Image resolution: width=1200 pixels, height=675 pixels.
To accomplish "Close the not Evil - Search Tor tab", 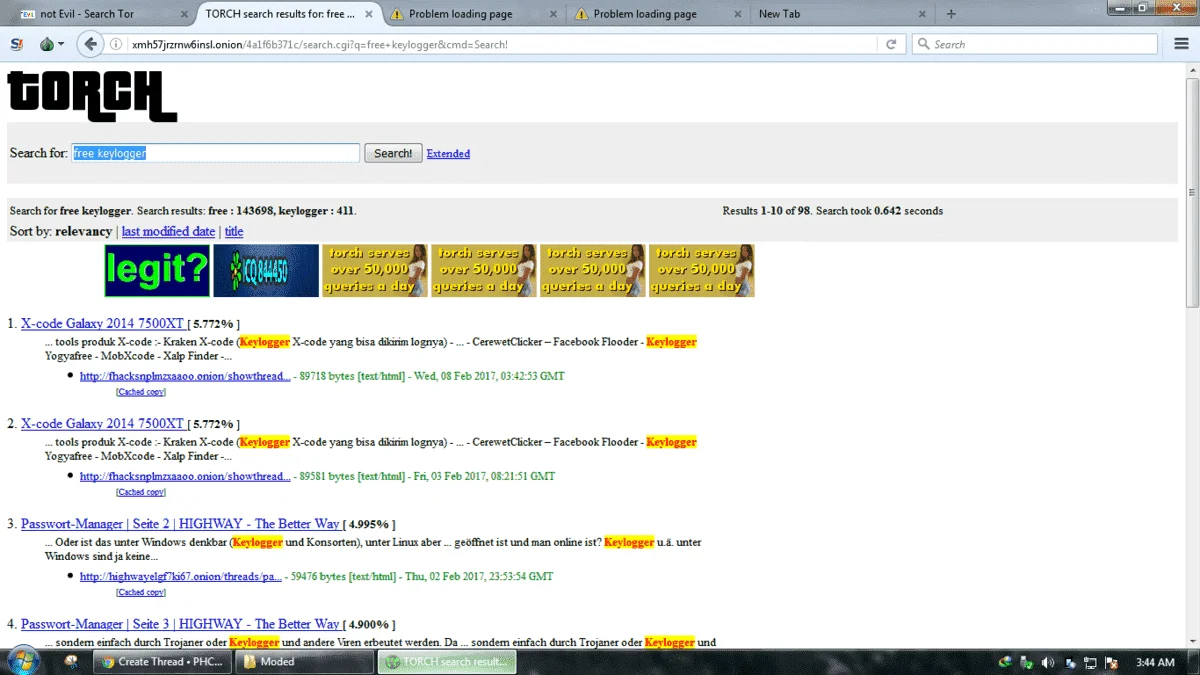I will [185, 14].
